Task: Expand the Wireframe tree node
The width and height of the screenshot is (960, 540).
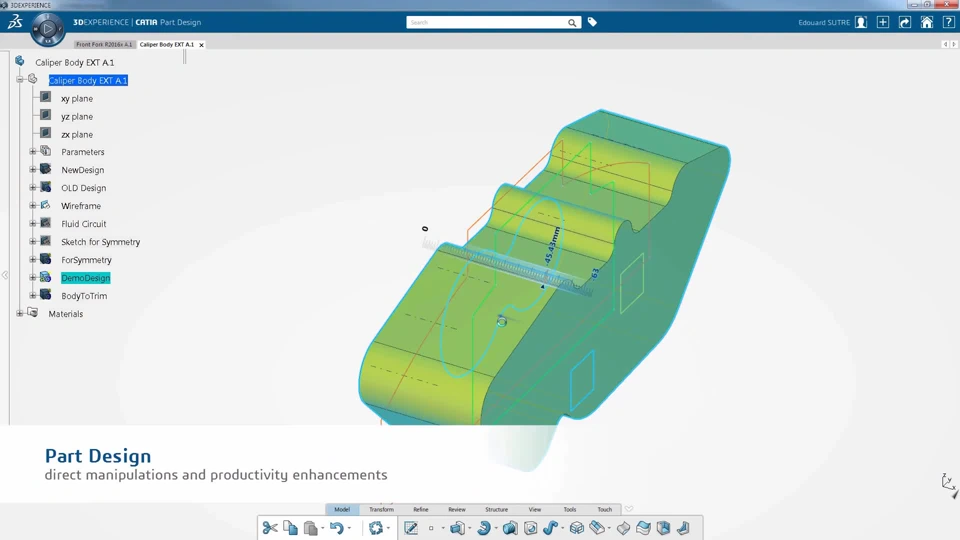Action: click(x=32, y=206)
